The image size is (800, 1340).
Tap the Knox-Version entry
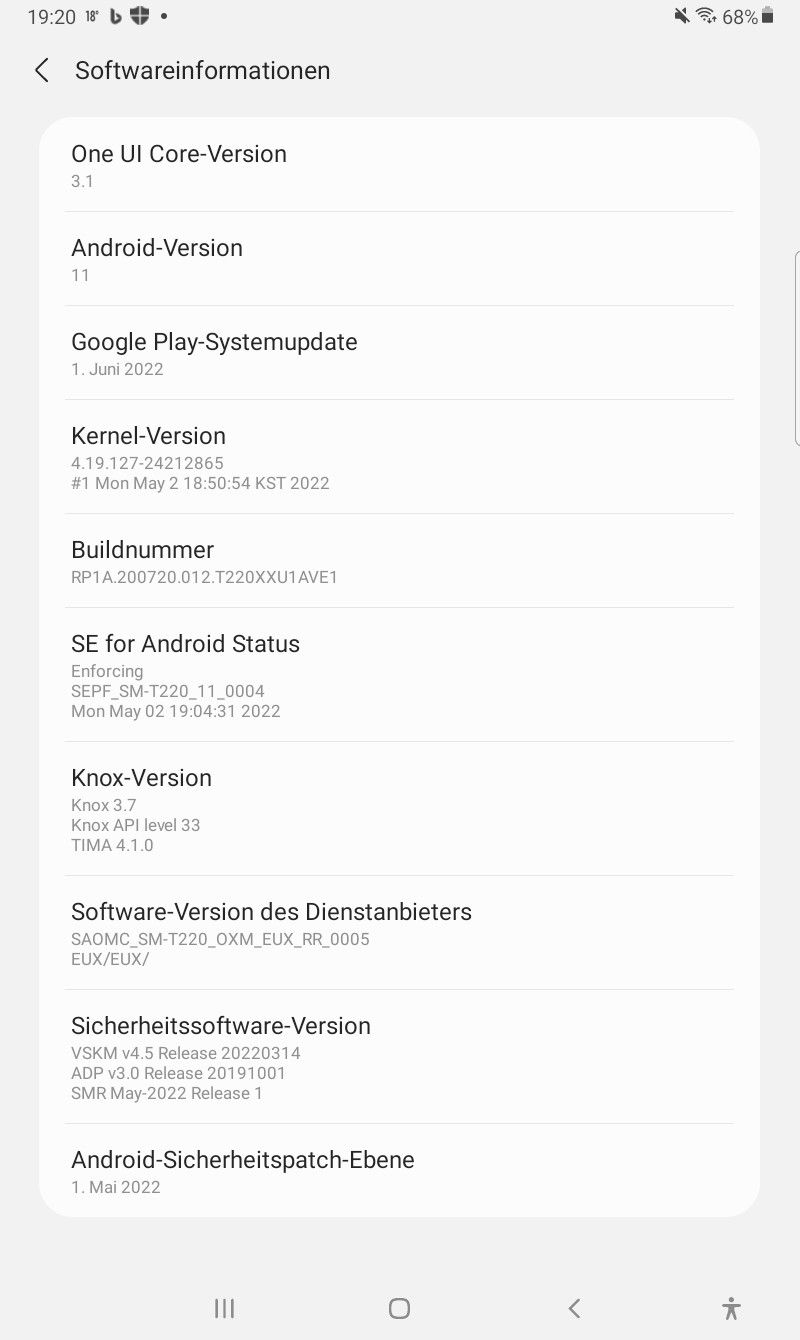click(x=400, y=809)
